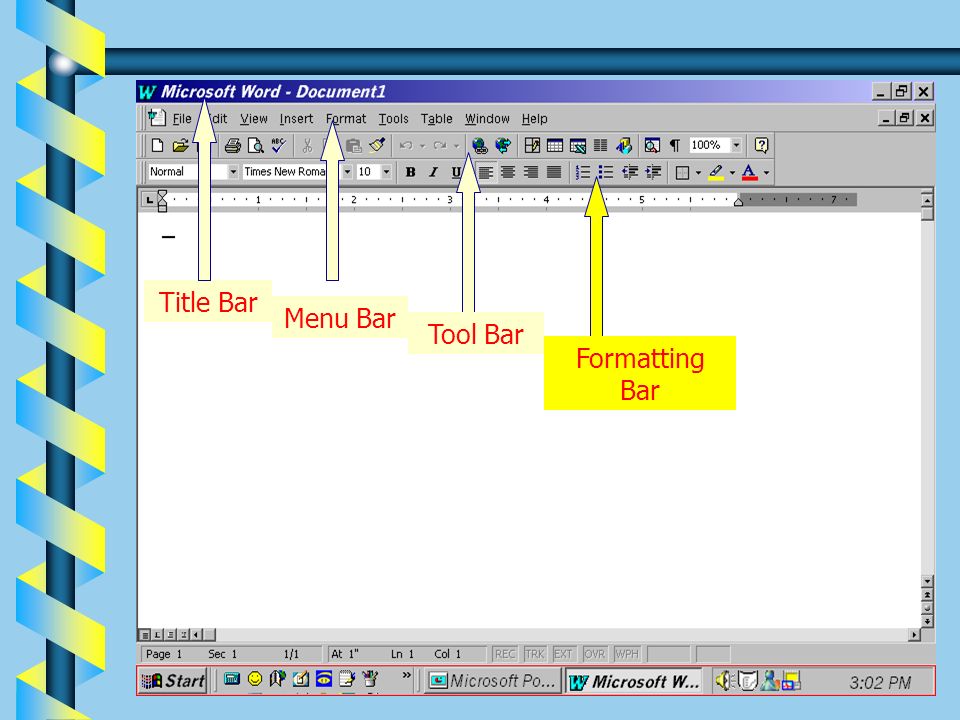The width and height of the screenshot is (960, 720).
Task: Click the Open folder icon
Action: (180, 145)
